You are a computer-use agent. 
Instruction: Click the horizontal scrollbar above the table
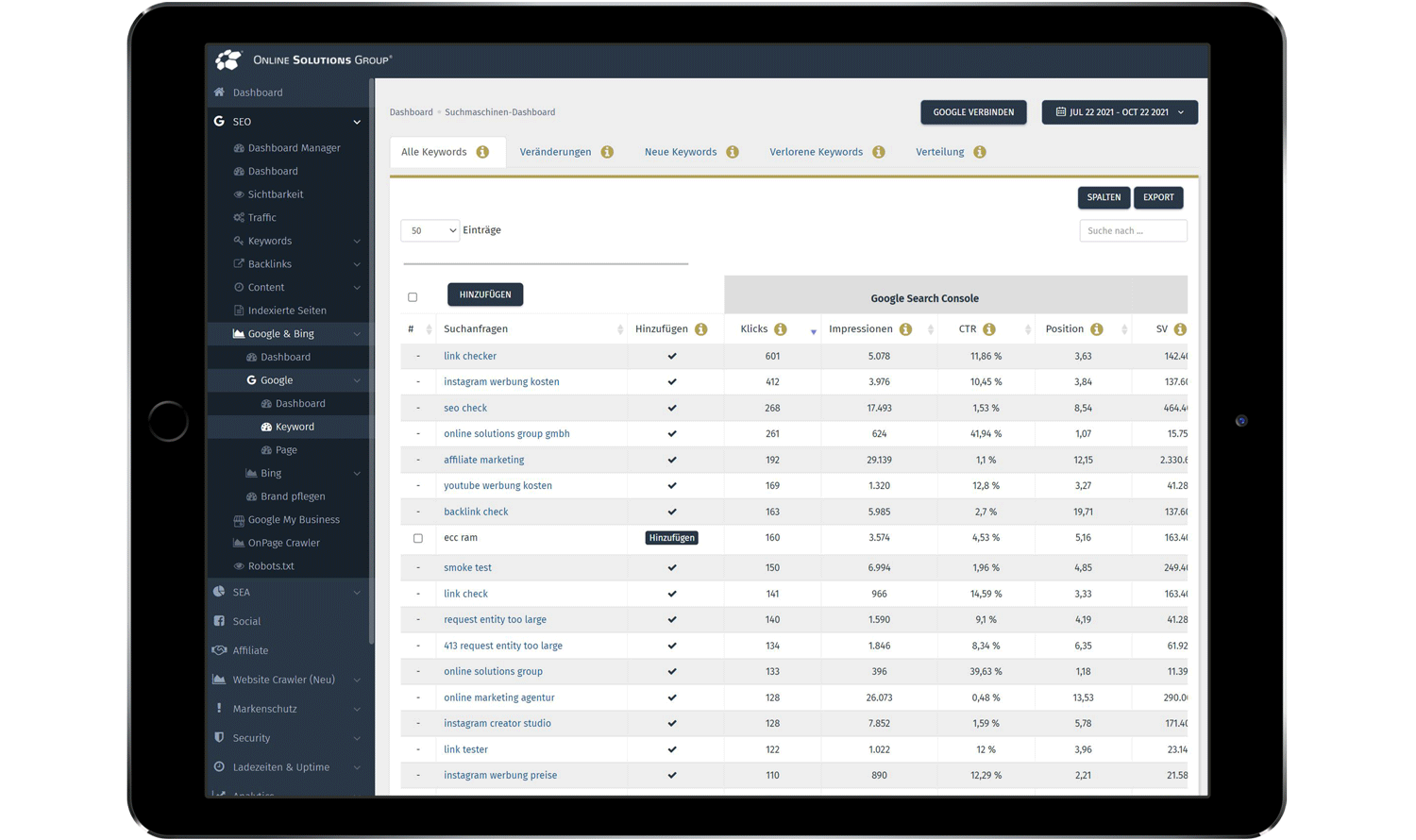click(x=546, y=263)
